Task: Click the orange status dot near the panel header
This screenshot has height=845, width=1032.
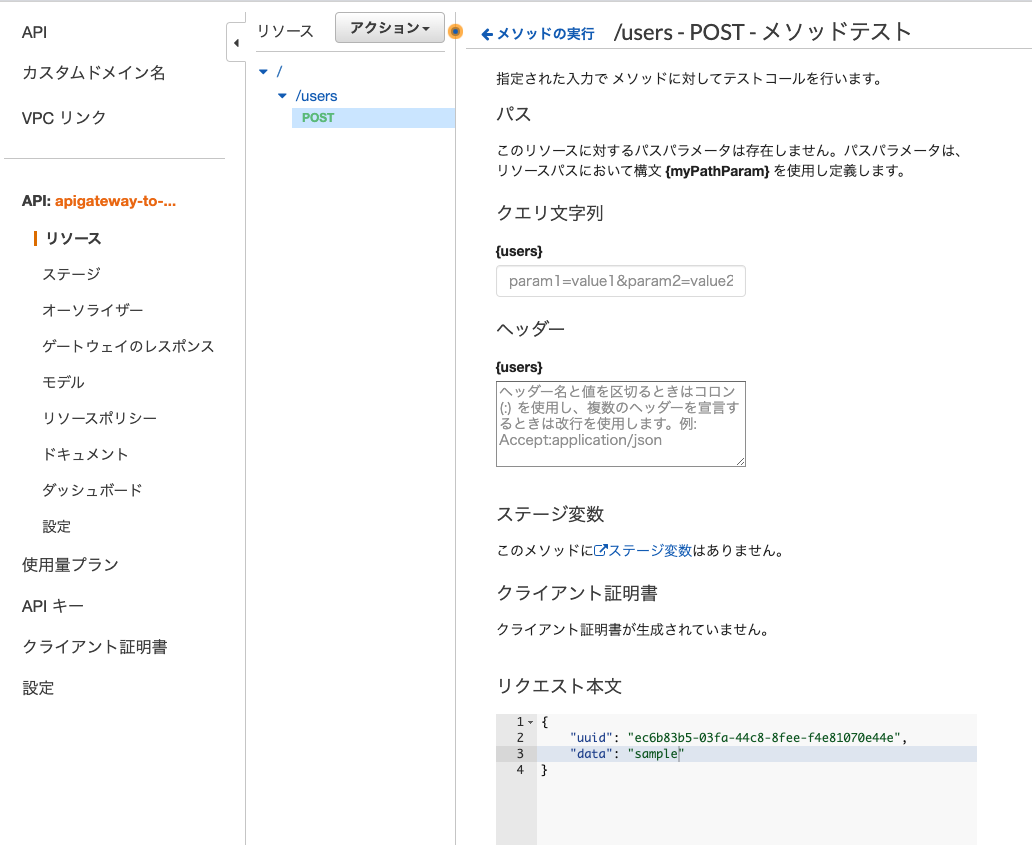Action: click(x=456, y=32)
